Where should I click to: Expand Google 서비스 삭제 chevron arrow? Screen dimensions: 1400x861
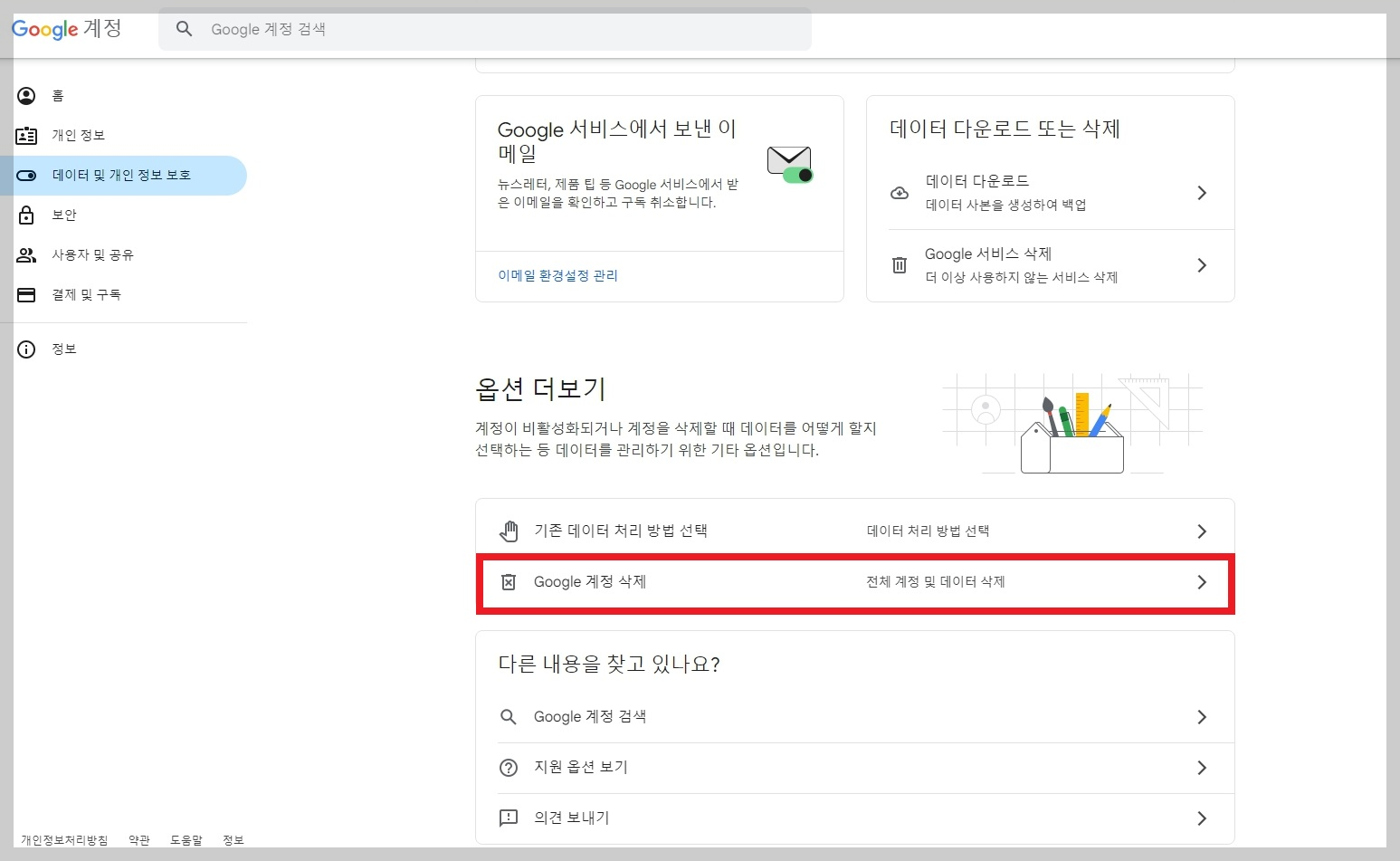(1202, 265)
